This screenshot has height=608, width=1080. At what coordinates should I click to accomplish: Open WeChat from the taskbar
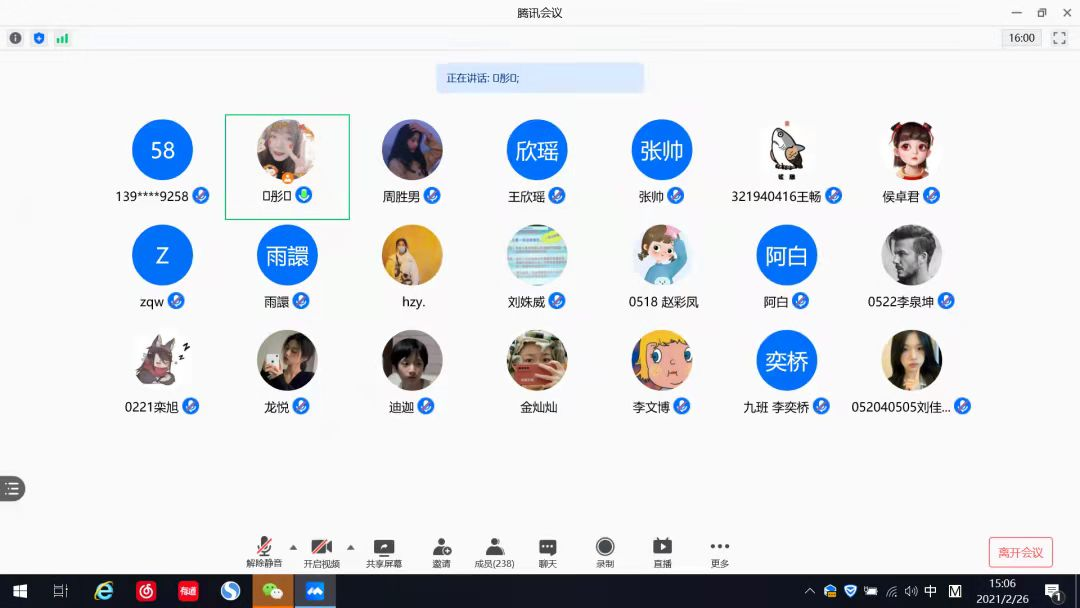(273, 591)
